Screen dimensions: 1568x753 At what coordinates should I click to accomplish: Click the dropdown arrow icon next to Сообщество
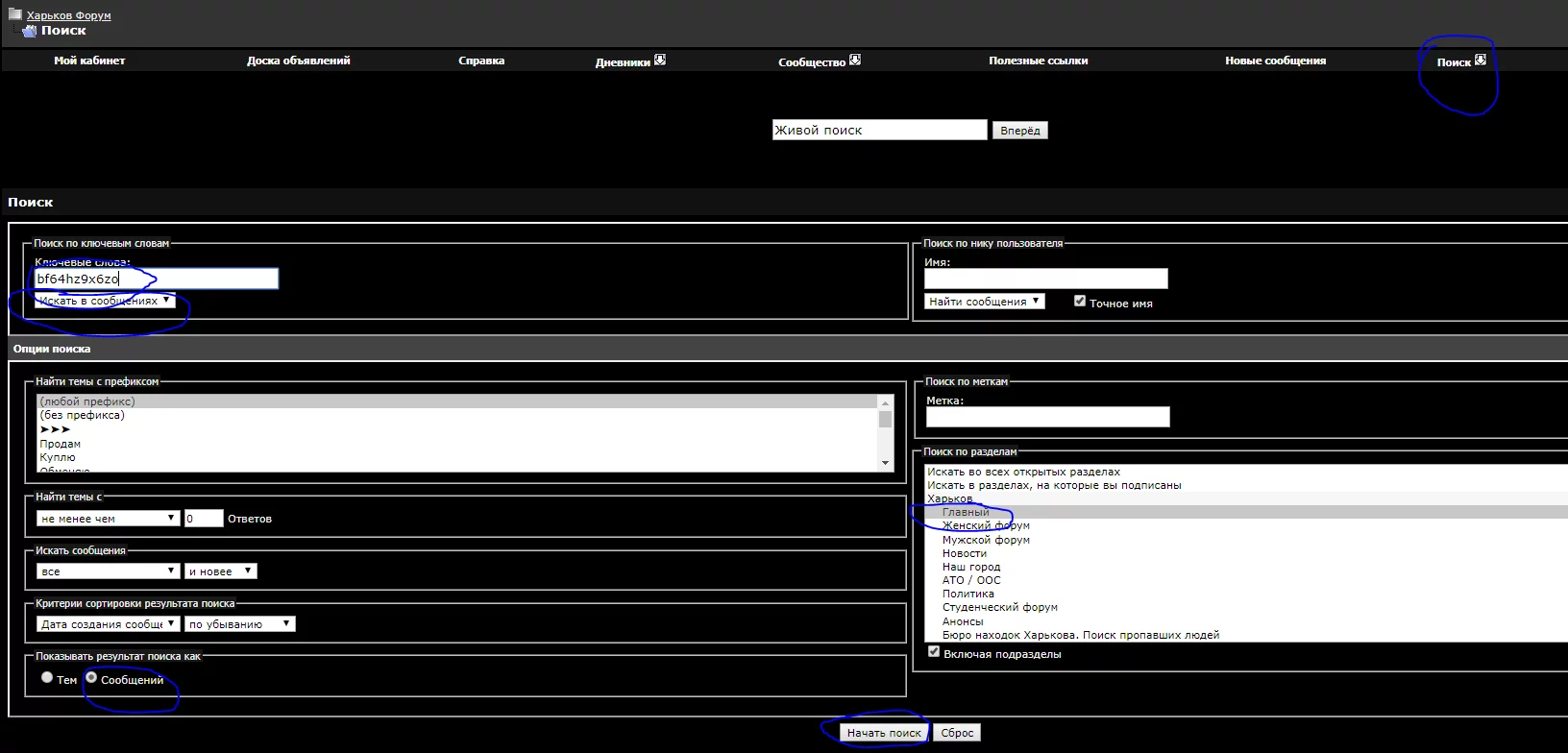pyautogui.click(x=855, y=60)
